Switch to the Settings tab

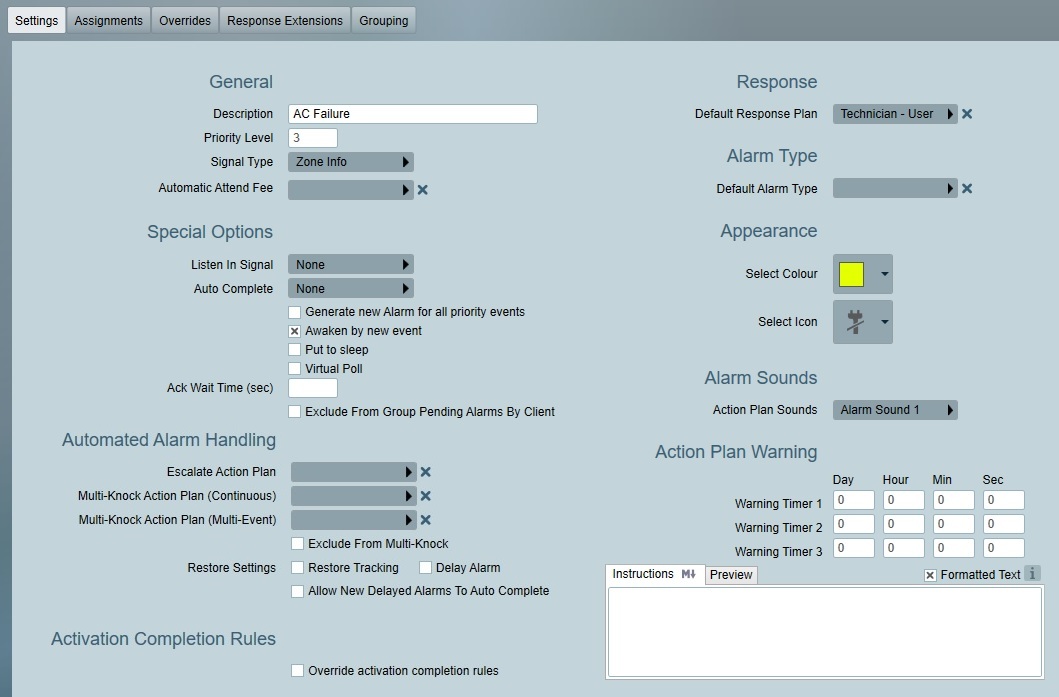pos(36,20)
